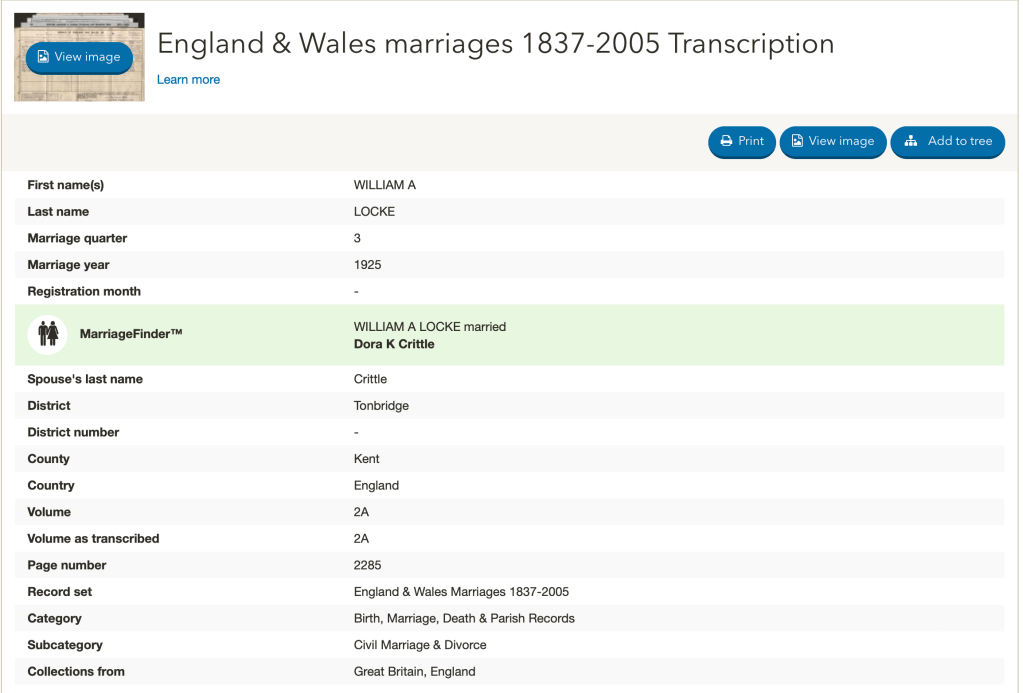
Task: Open View image button in the toolbar
Action: click(x=832, y=142)
